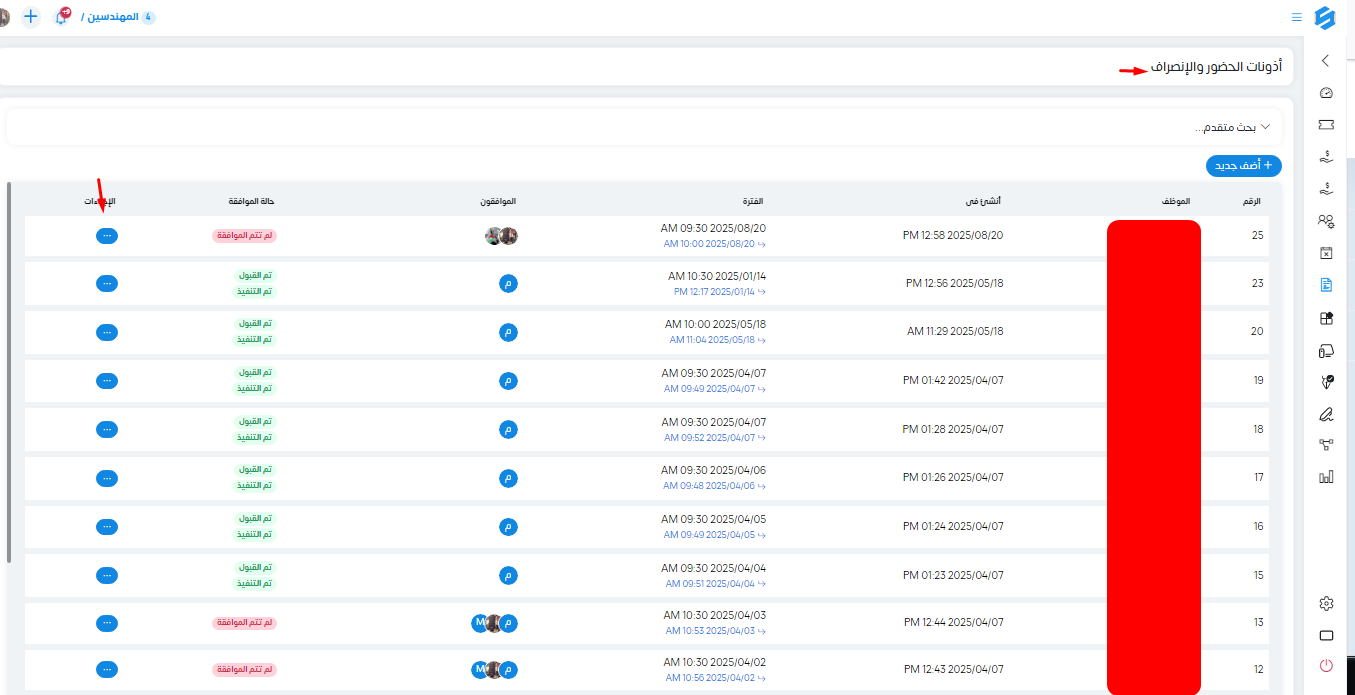Open actions menu for row 12
This screenshot has height=695, width=1355.
(107, 669)
